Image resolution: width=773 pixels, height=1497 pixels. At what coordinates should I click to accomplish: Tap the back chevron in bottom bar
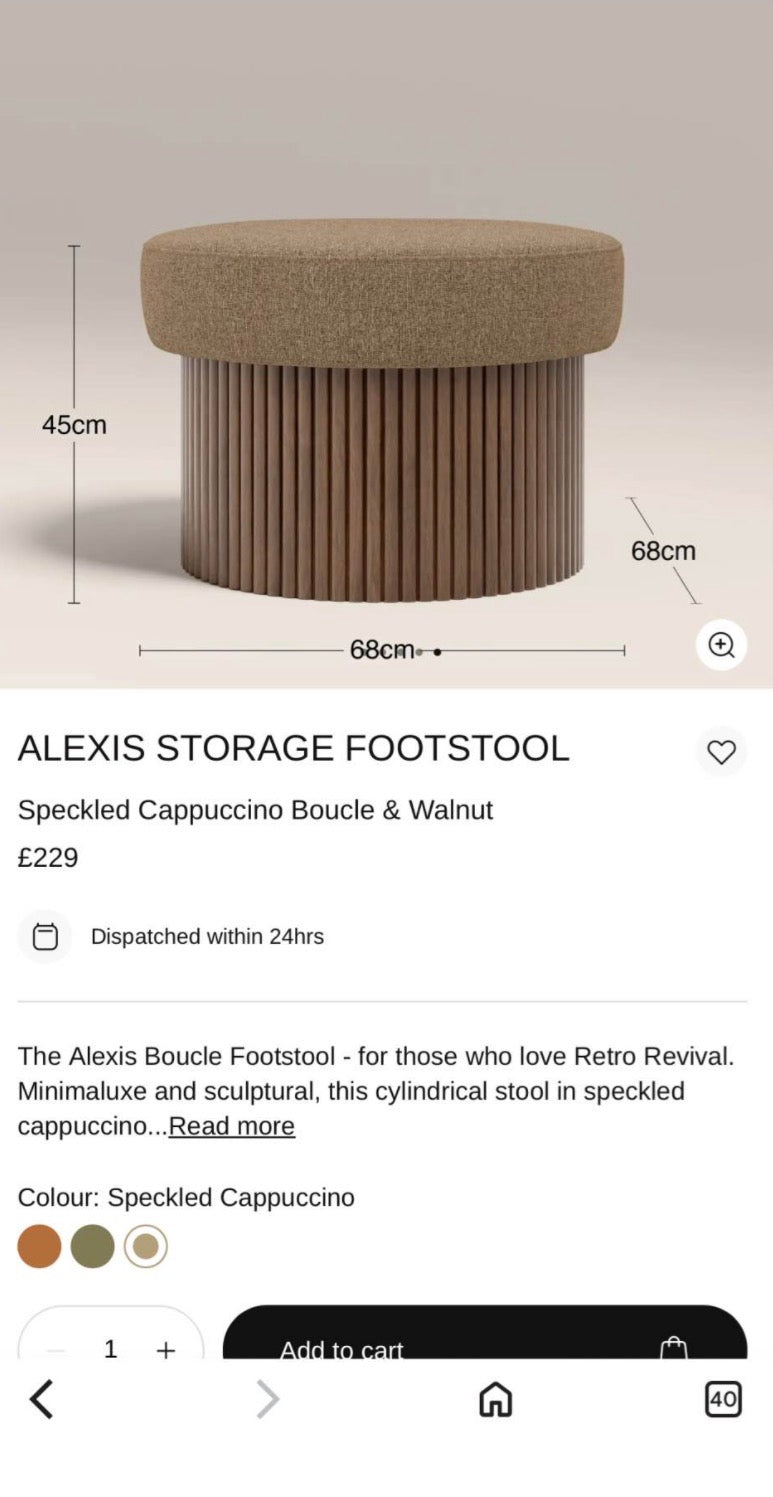[x=42, y=1400]
